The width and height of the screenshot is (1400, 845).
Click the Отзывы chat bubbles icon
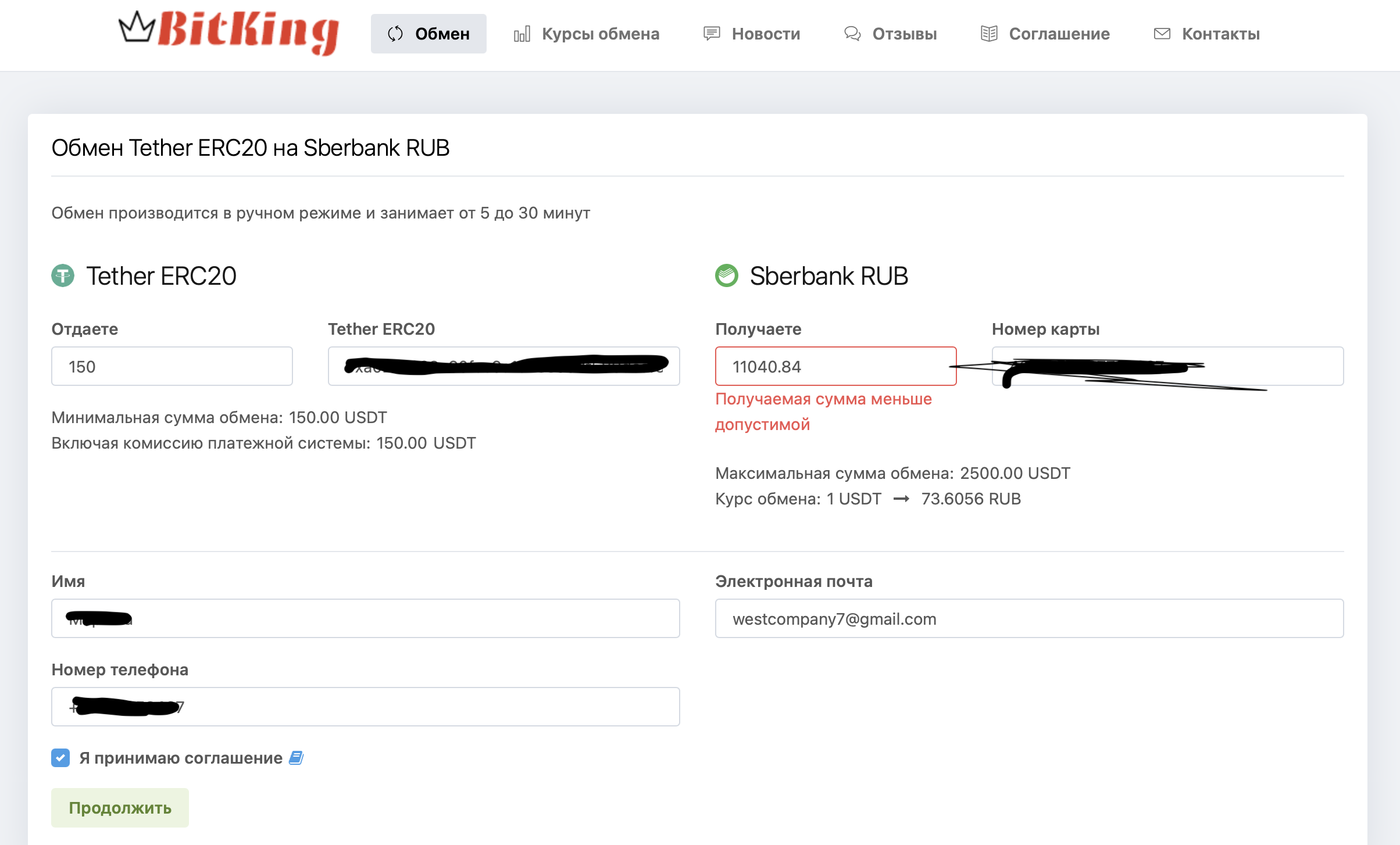click(852, 34)
